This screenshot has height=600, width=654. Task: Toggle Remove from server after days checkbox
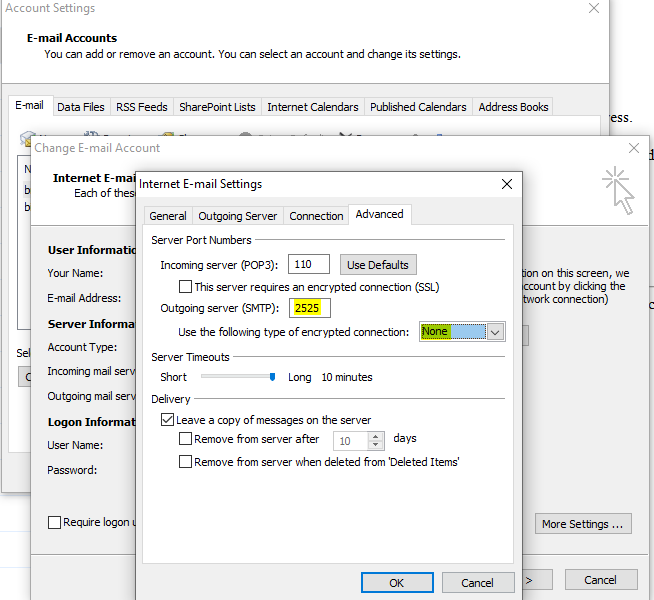pos(185,439)
